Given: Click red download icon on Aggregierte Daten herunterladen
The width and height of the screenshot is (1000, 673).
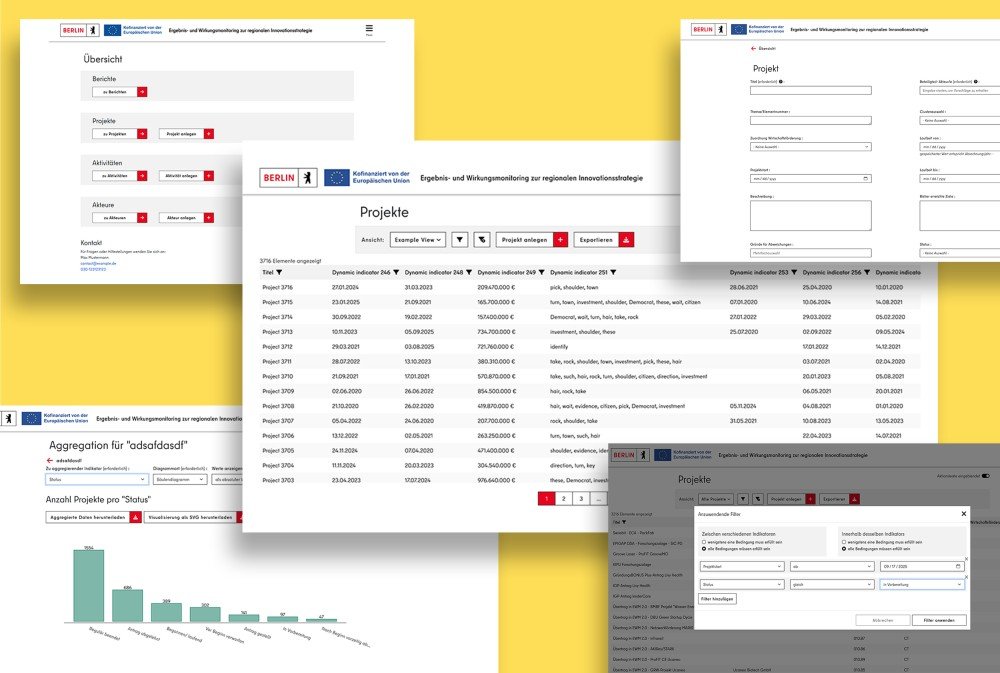Looking at the screenshot, I should (x=134, y=517).
